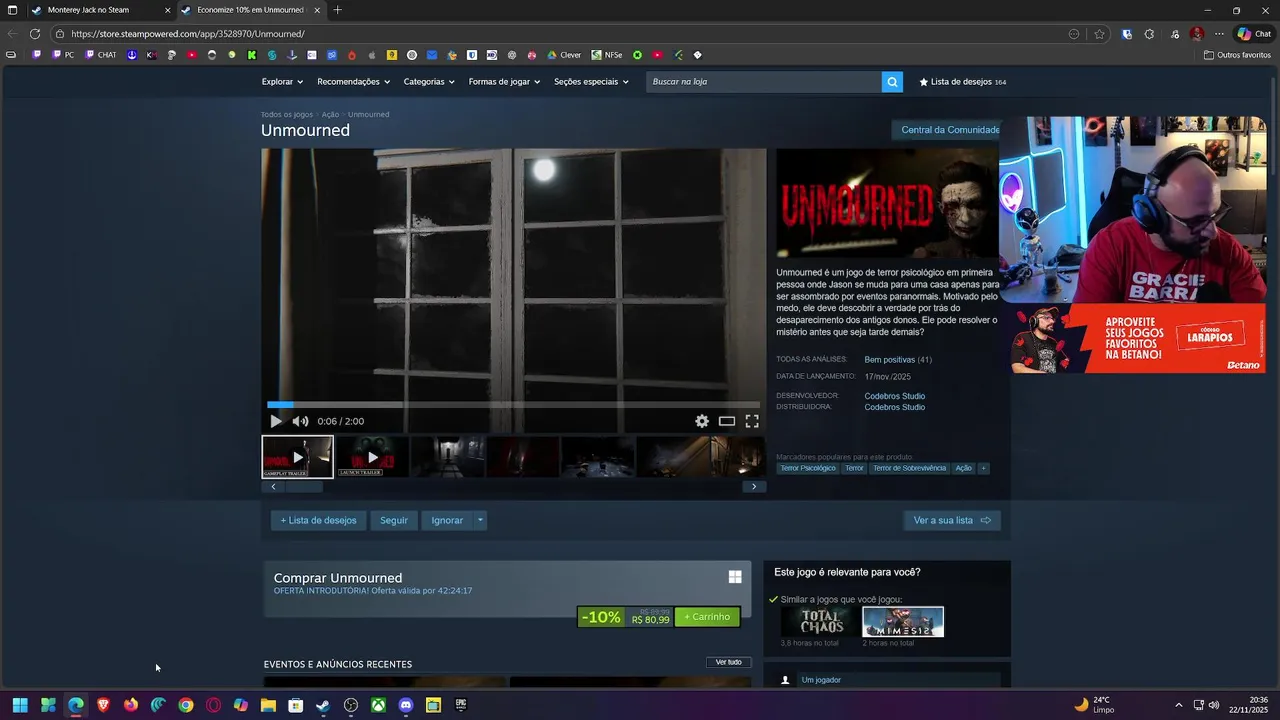Open the Seções especiais menu
Screen dimensions: 1280x720
click(x=591, y=82)
